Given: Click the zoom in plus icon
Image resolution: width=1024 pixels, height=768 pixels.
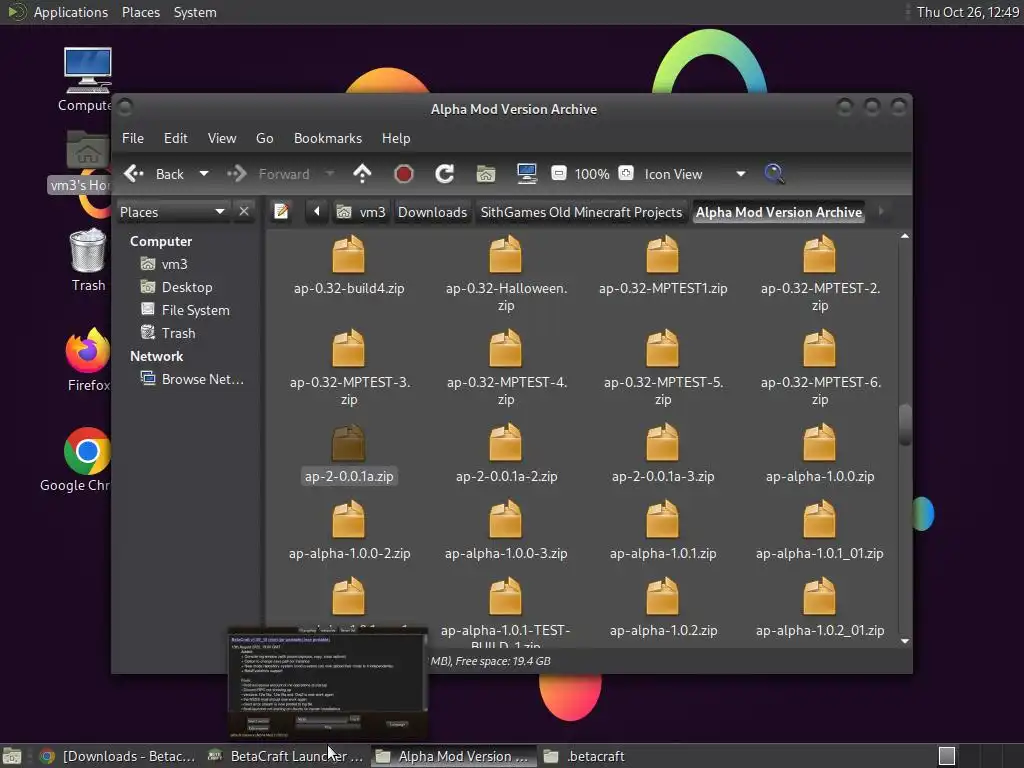Looking at the screenshot, I should click(x=625, y=174).
